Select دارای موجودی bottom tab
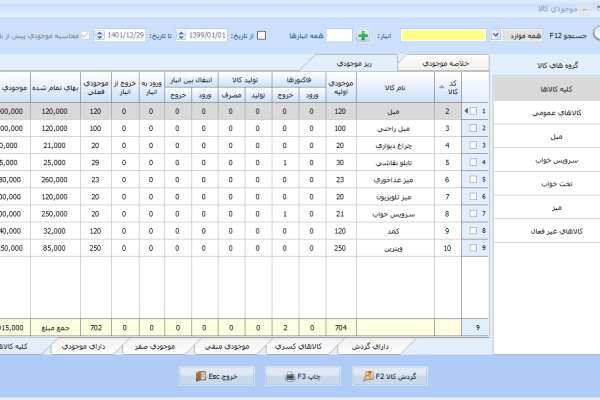 83,347
